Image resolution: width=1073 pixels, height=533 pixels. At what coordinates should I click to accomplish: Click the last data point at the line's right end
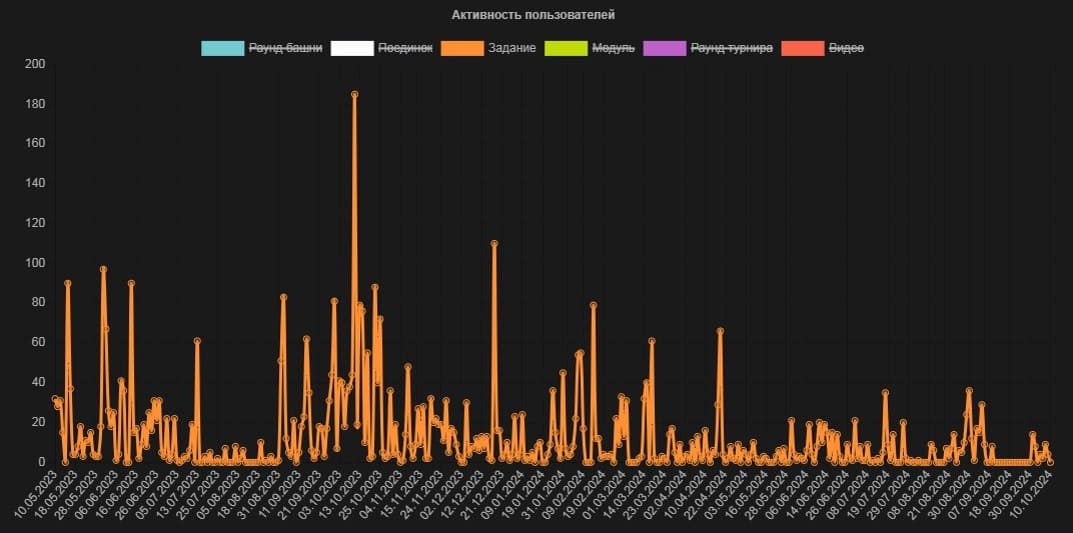click(1050, 462)
